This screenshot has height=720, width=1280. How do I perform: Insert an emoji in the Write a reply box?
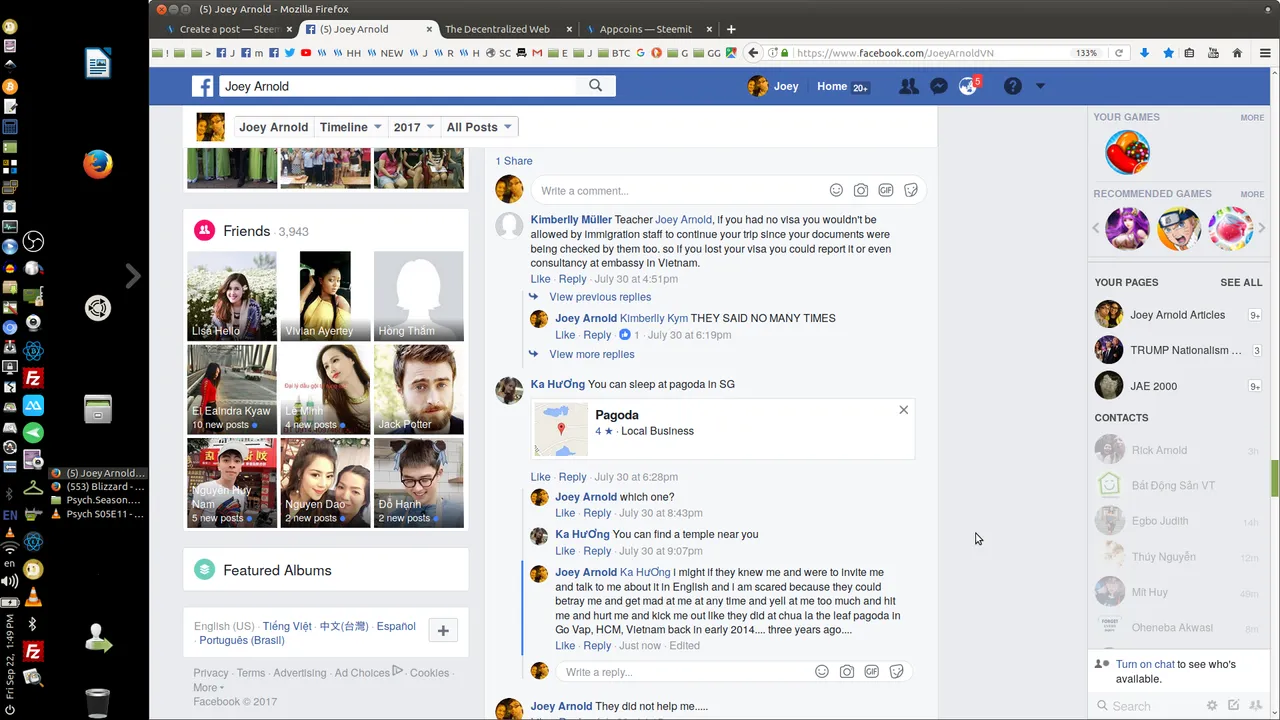(x=822, y=672)
